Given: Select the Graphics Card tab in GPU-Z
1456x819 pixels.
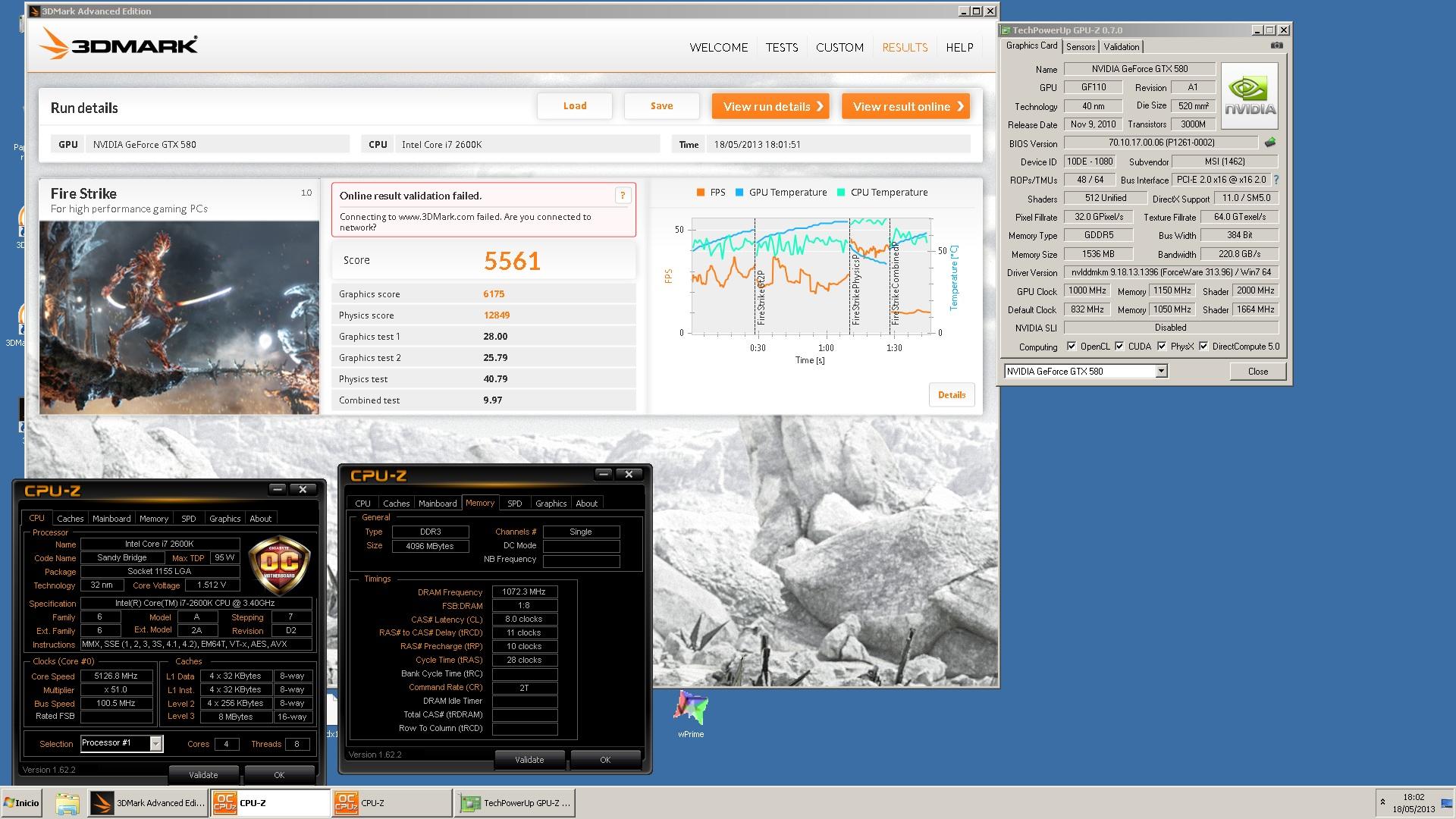Looking at the screenshot, I should (1031, 45).
